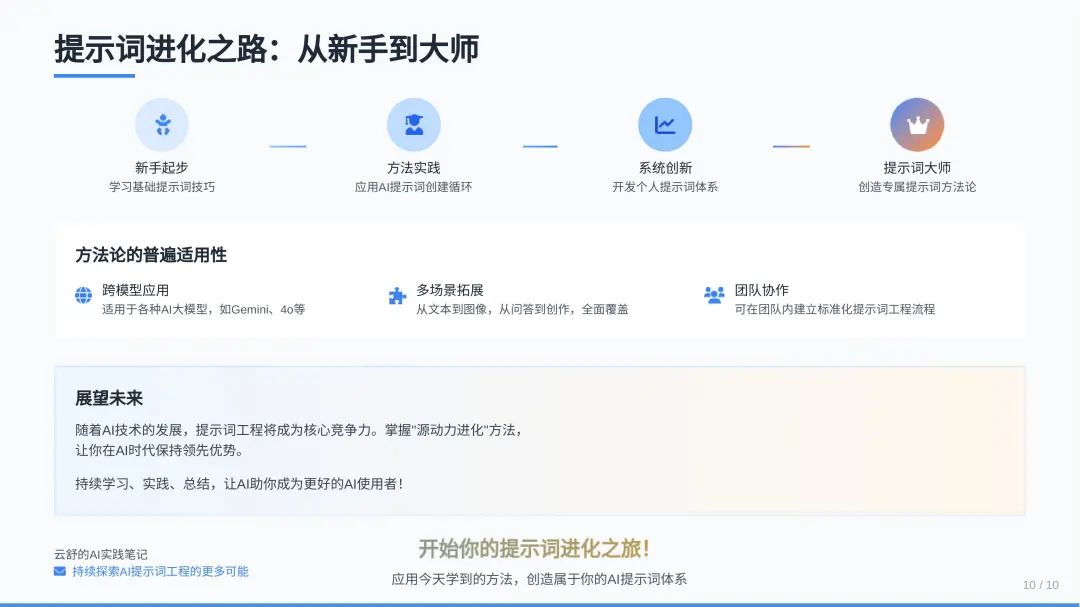
Task: Click the graduate icon above 方法实践
Action: click(x=414, y=125)
